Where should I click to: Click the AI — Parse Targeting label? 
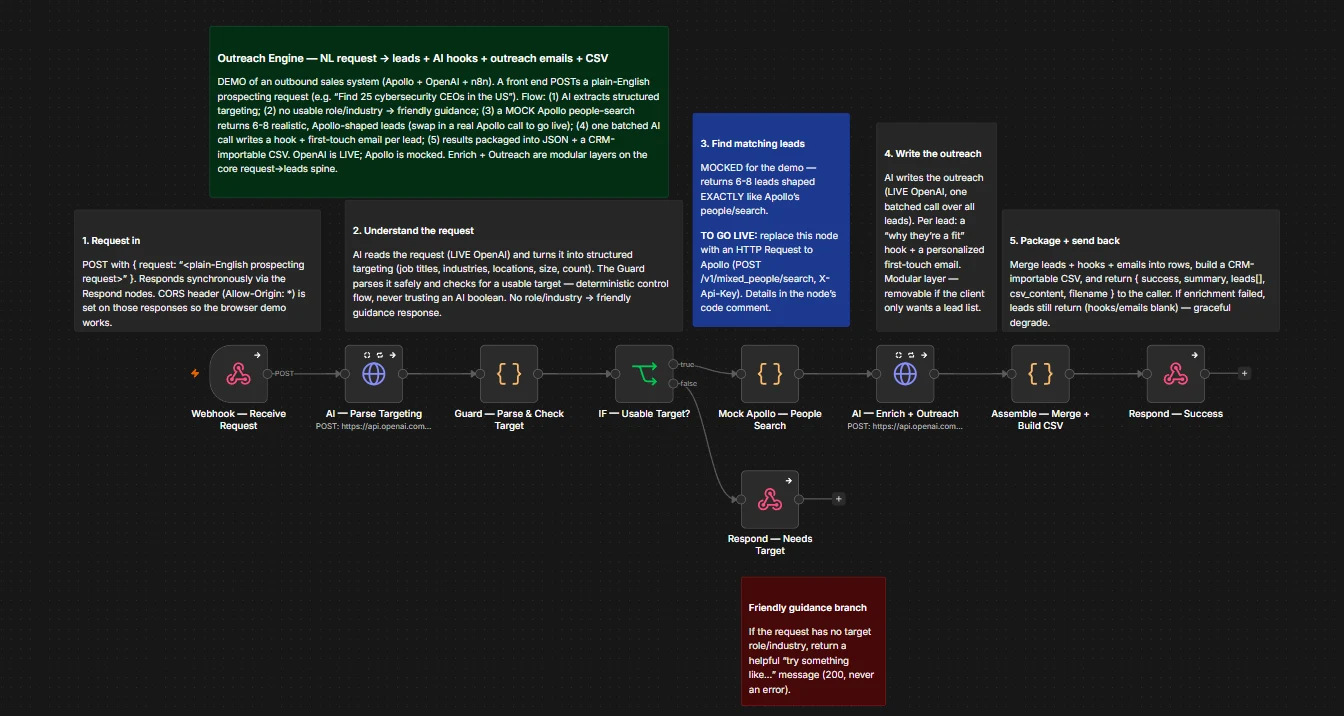(x=374, y=414)
